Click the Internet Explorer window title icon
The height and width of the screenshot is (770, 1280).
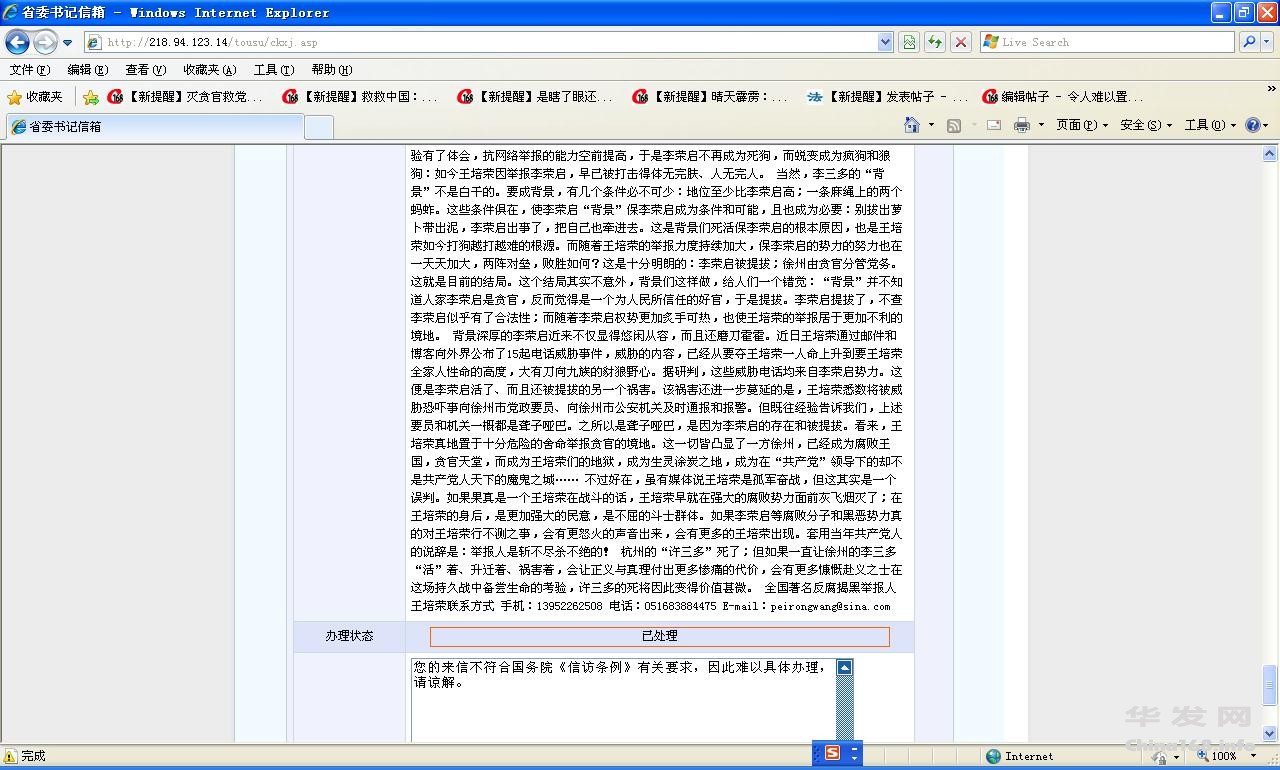pyautogui.click(x=13, y=12)
